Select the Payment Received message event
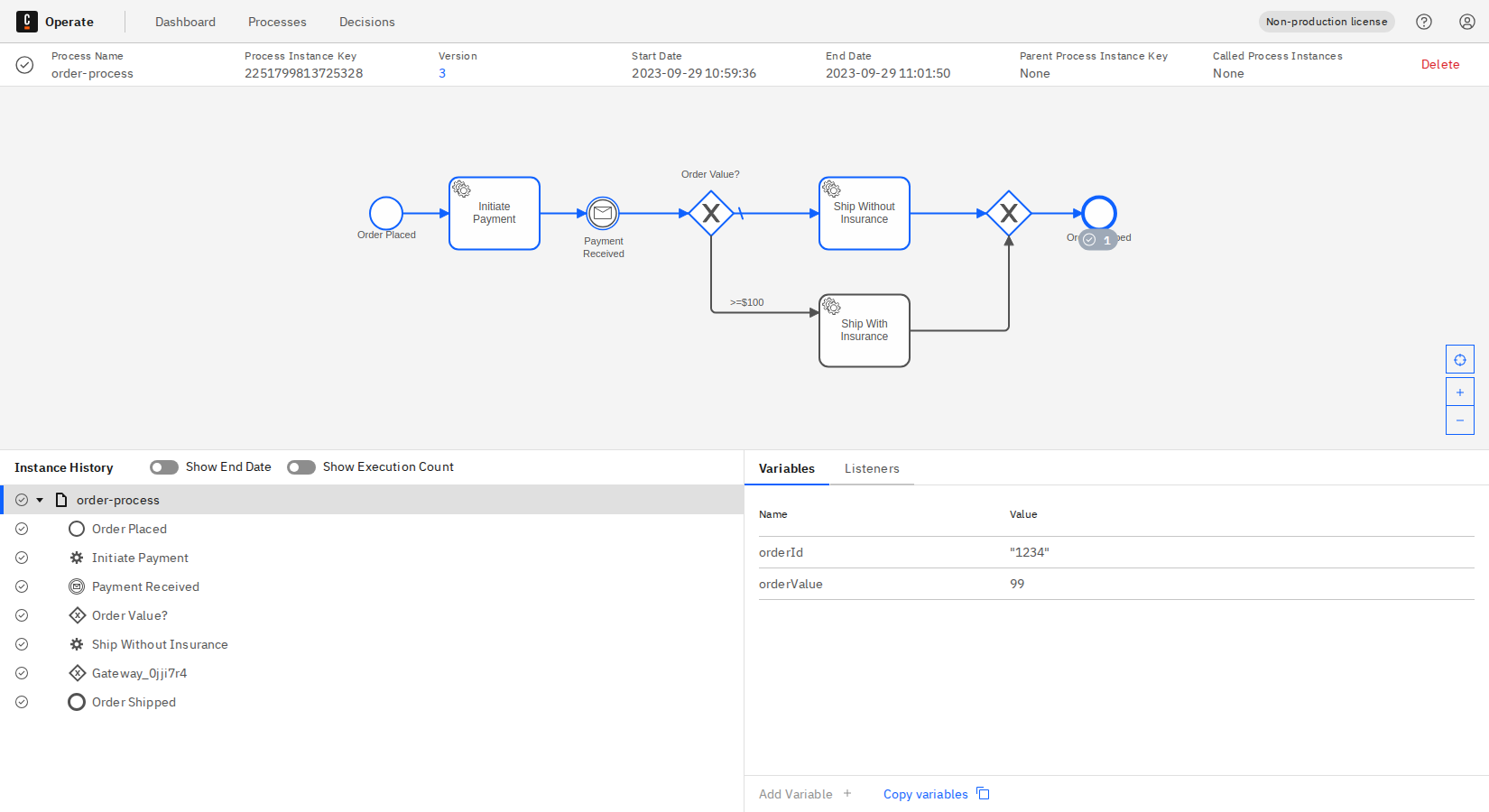Viewport: 1489px width, 812px height. click(x=603, y=215)
